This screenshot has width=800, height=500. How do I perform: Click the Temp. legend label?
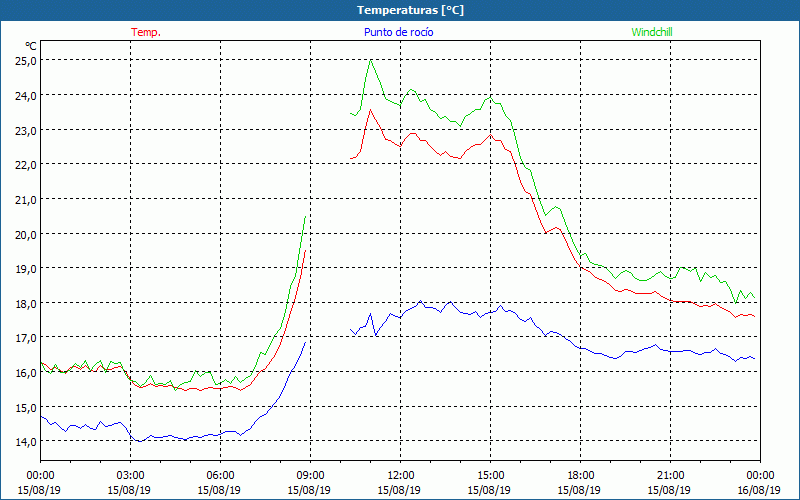pos(146,32)
